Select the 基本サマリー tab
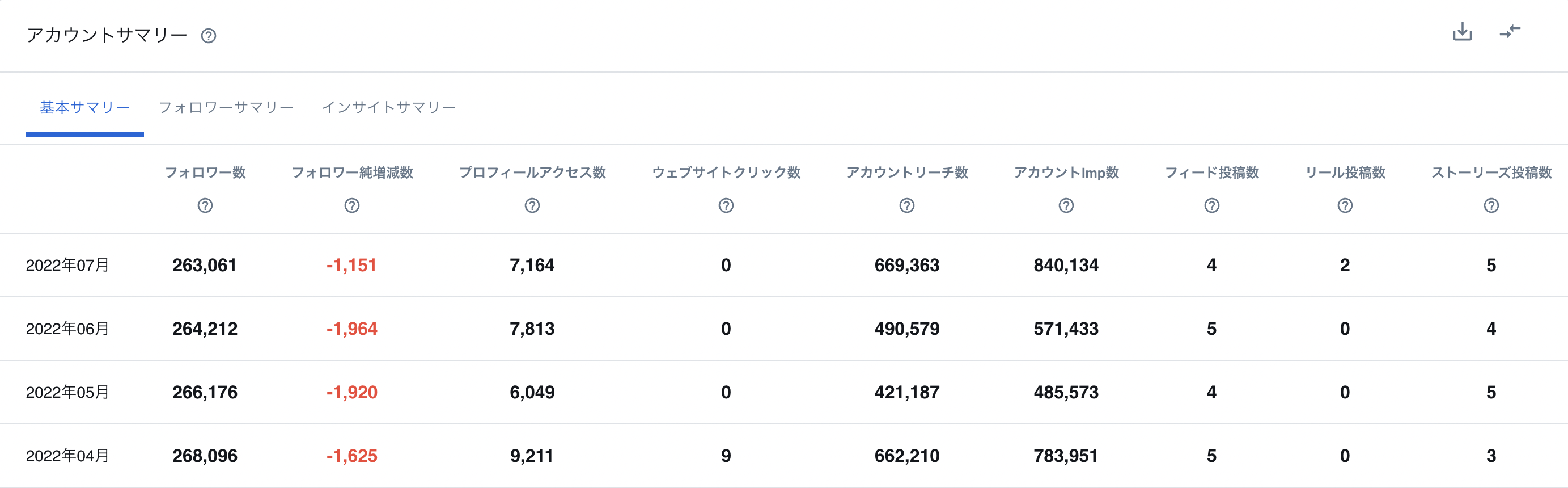 coord(84,108)
